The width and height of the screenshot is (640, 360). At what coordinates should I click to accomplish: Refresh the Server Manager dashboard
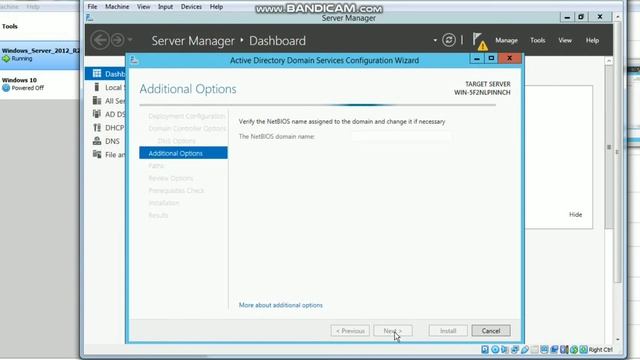tap(449, 40)
